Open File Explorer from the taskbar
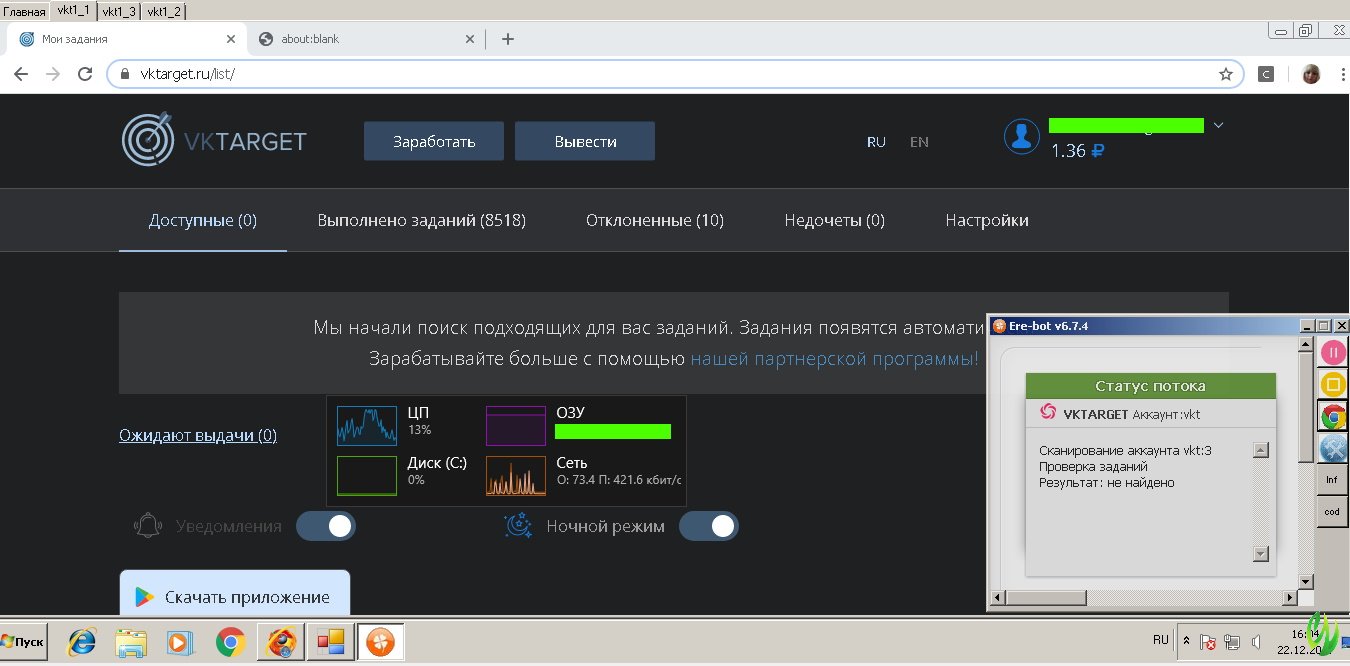Screen dimensions: 1350x666 [132, 641]
